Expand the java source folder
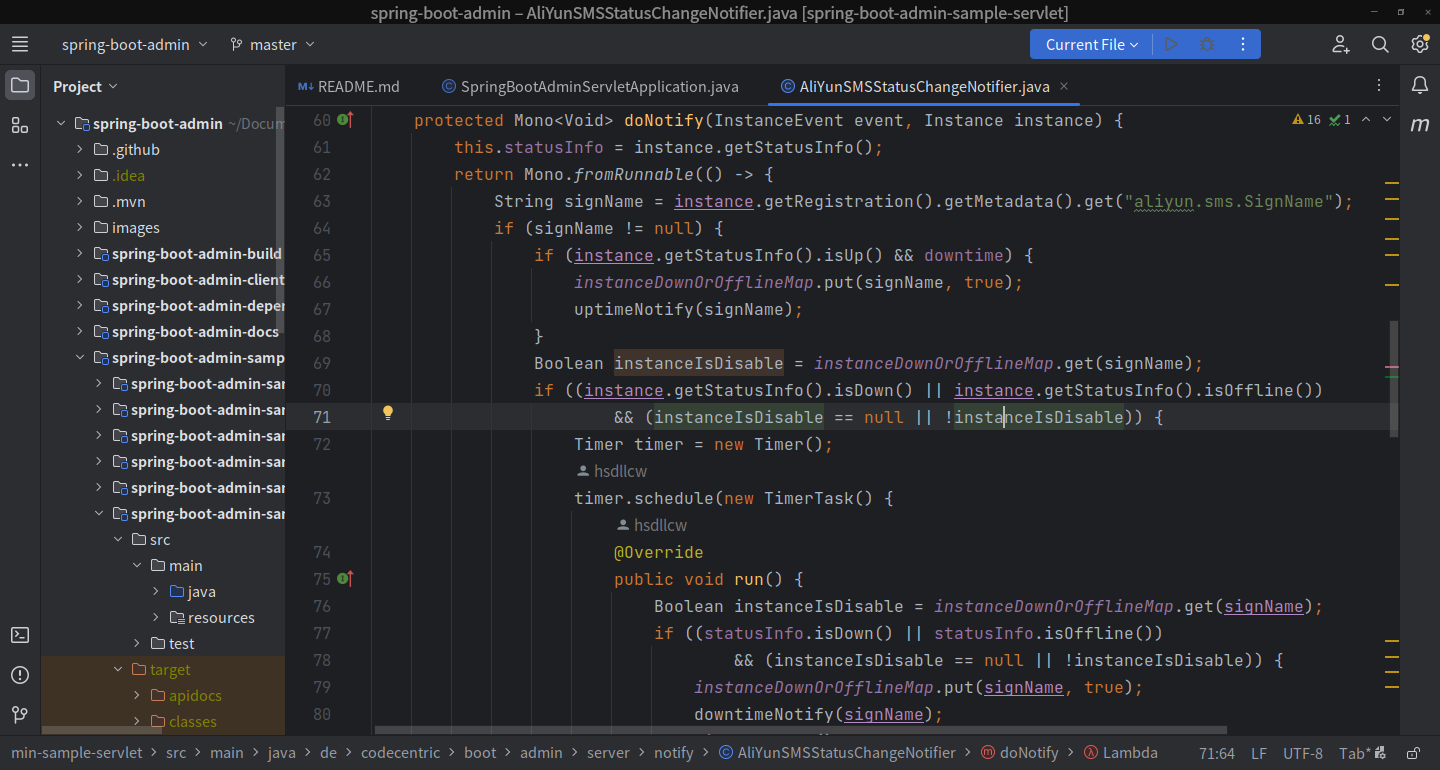This screenshot has height=770, width=1440. 156,592
